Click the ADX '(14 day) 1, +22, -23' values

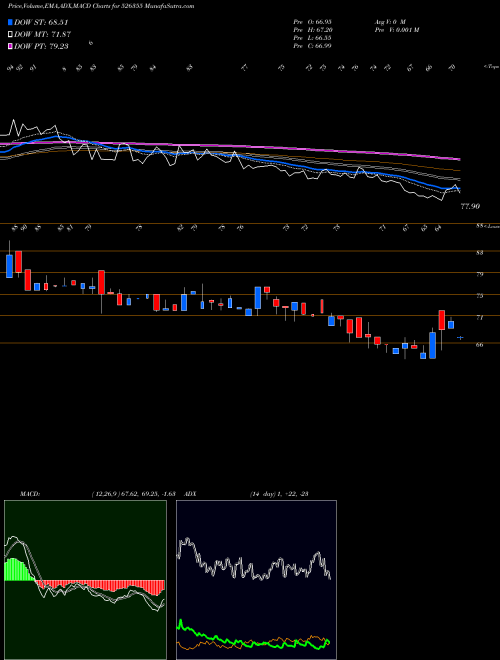[x=279, y=493]
